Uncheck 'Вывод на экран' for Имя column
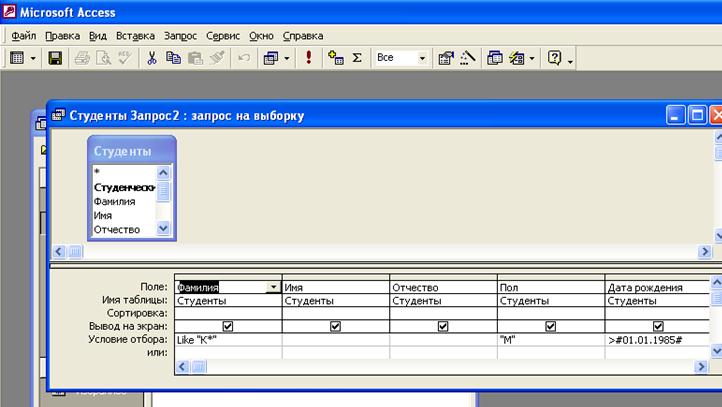 (x=335, y=326)
